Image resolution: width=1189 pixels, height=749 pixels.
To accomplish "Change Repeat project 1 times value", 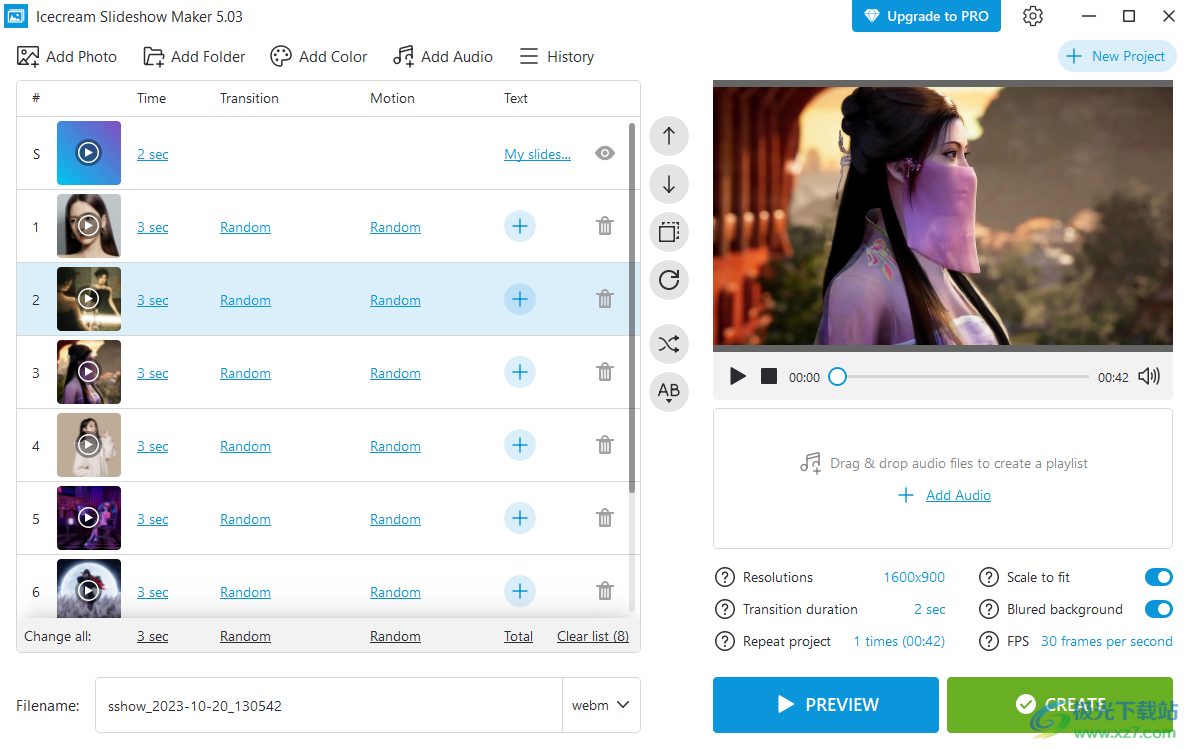I will pyautogui.click(x=899, y=641).
